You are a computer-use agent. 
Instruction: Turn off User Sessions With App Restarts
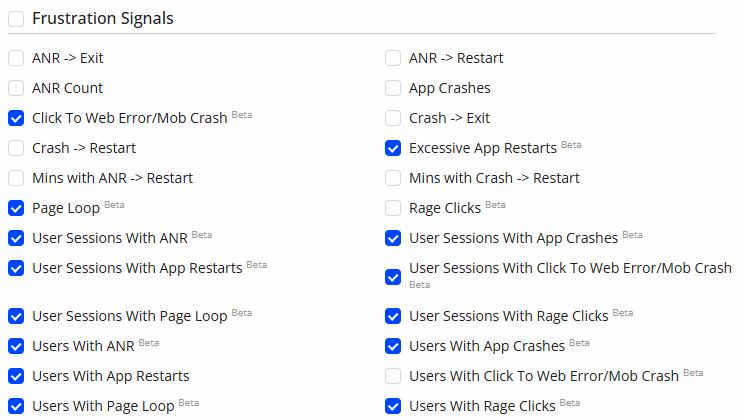[16, 268]
